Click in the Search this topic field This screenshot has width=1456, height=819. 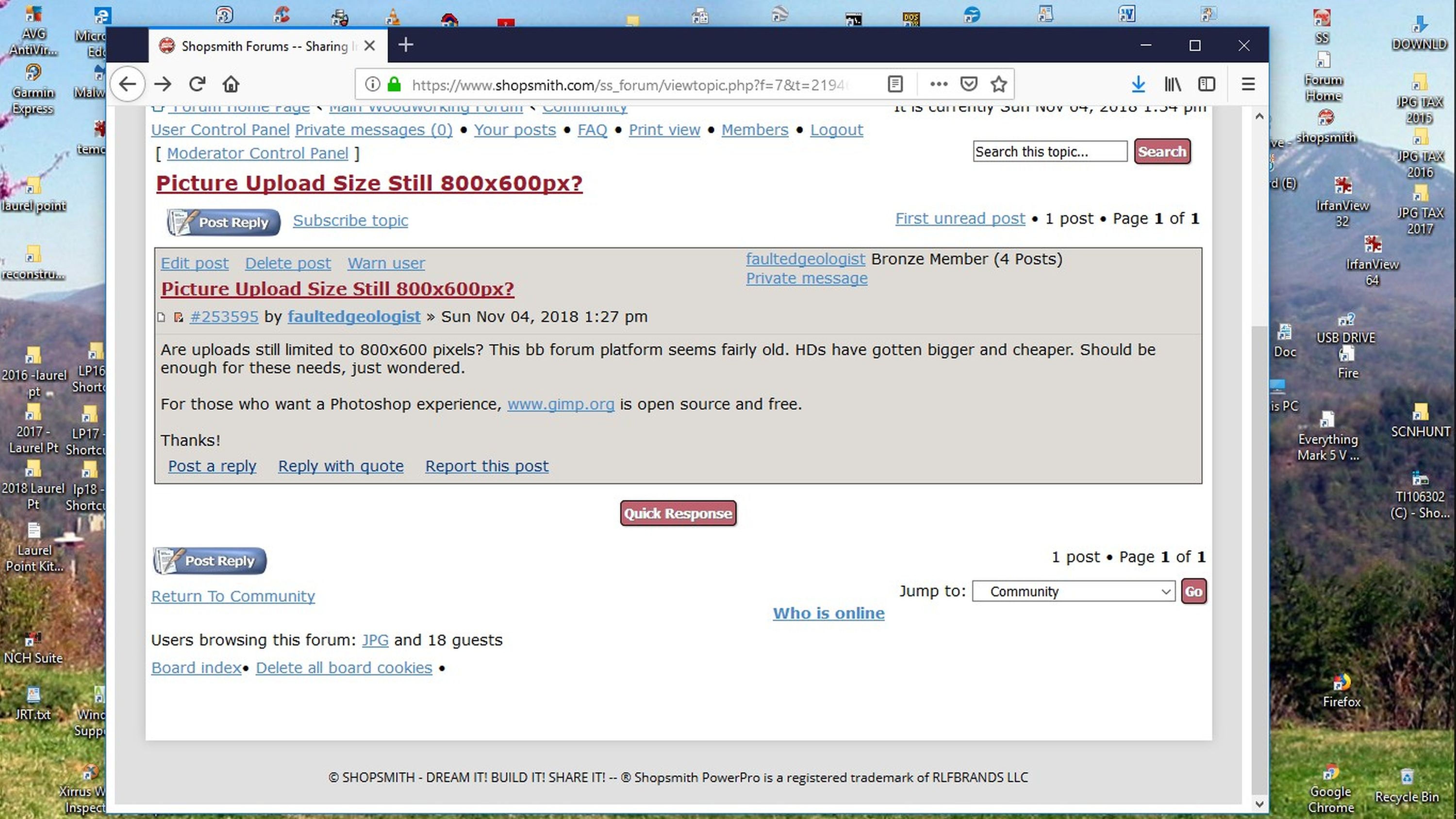1050,151
